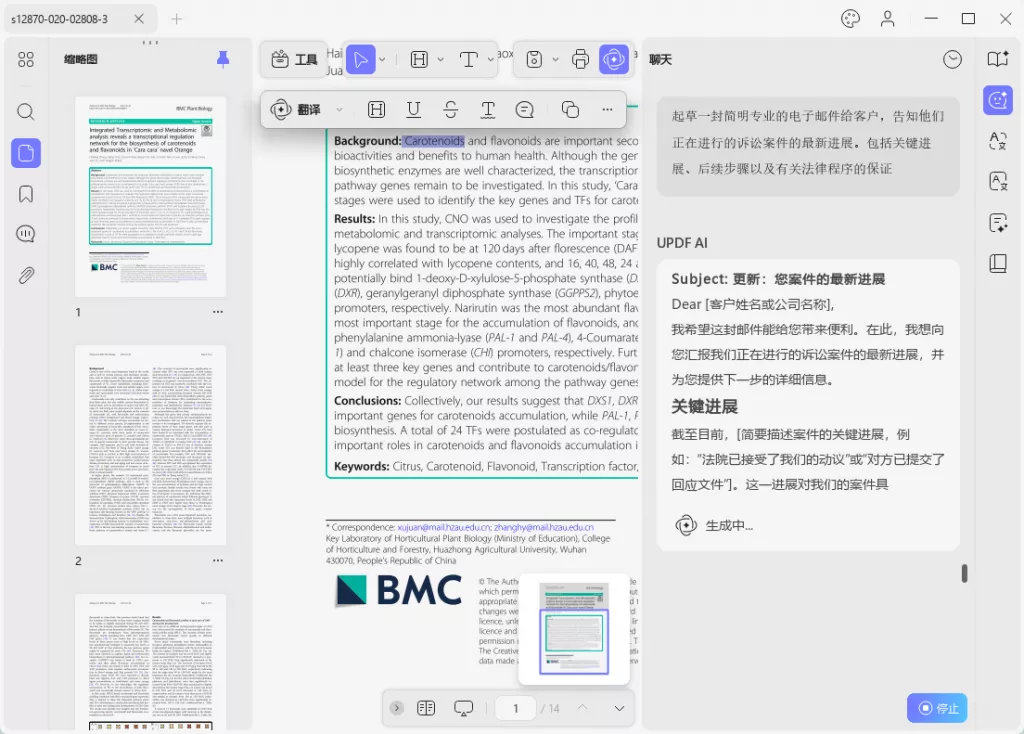
Task: Expand the 翻译 dropdown arrow
Action: click(340, 110)
